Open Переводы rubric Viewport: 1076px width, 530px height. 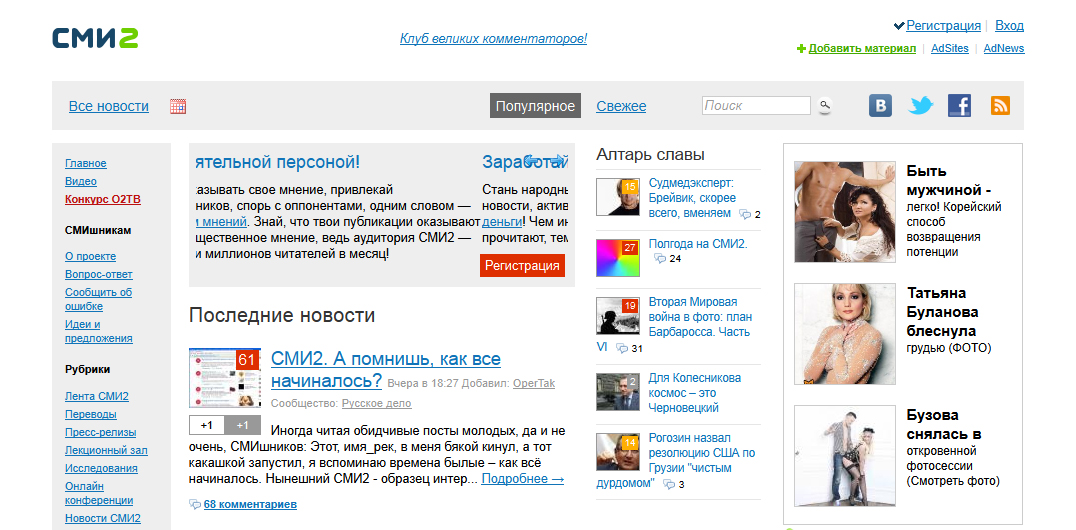(x=91, y=414)
